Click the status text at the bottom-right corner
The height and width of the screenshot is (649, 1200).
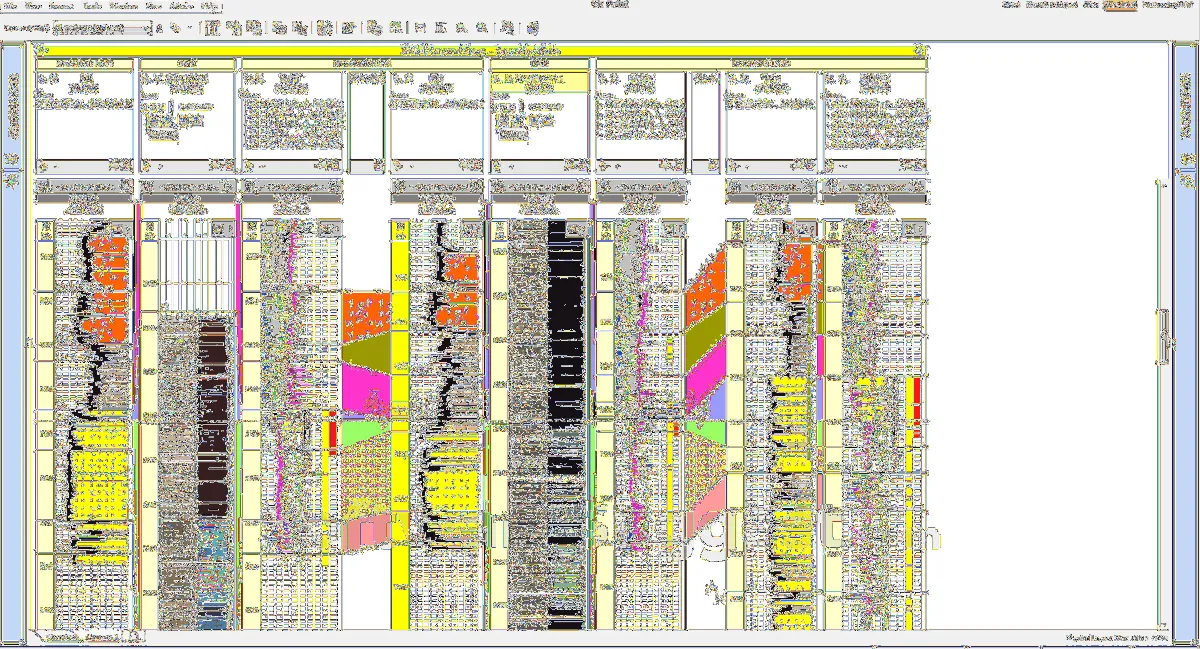[1118, 636]
